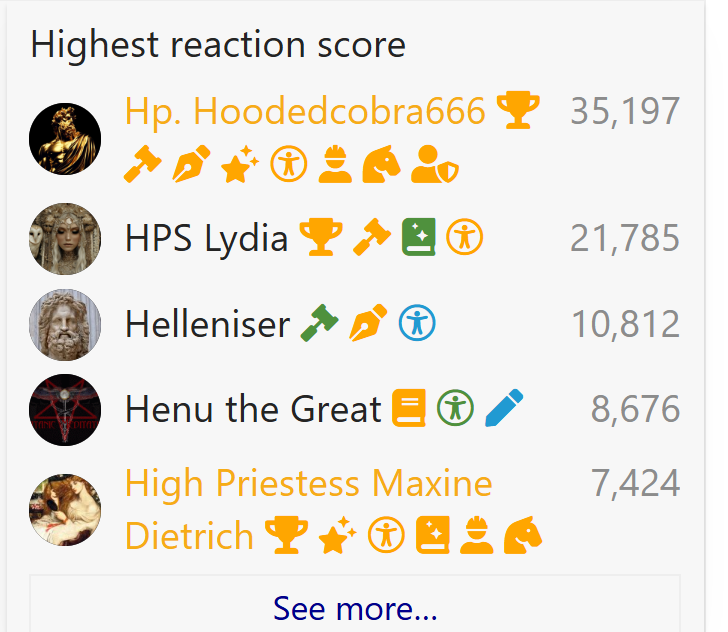728x632 pixels.
Task: Click the chess knight icon under Hp. Hoodedcobra666
Action: point(381,164)
